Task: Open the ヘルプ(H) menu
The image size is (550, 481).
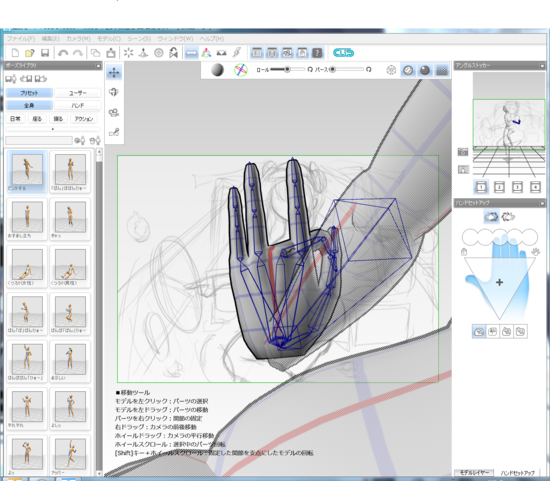Action: click(212, 39)
